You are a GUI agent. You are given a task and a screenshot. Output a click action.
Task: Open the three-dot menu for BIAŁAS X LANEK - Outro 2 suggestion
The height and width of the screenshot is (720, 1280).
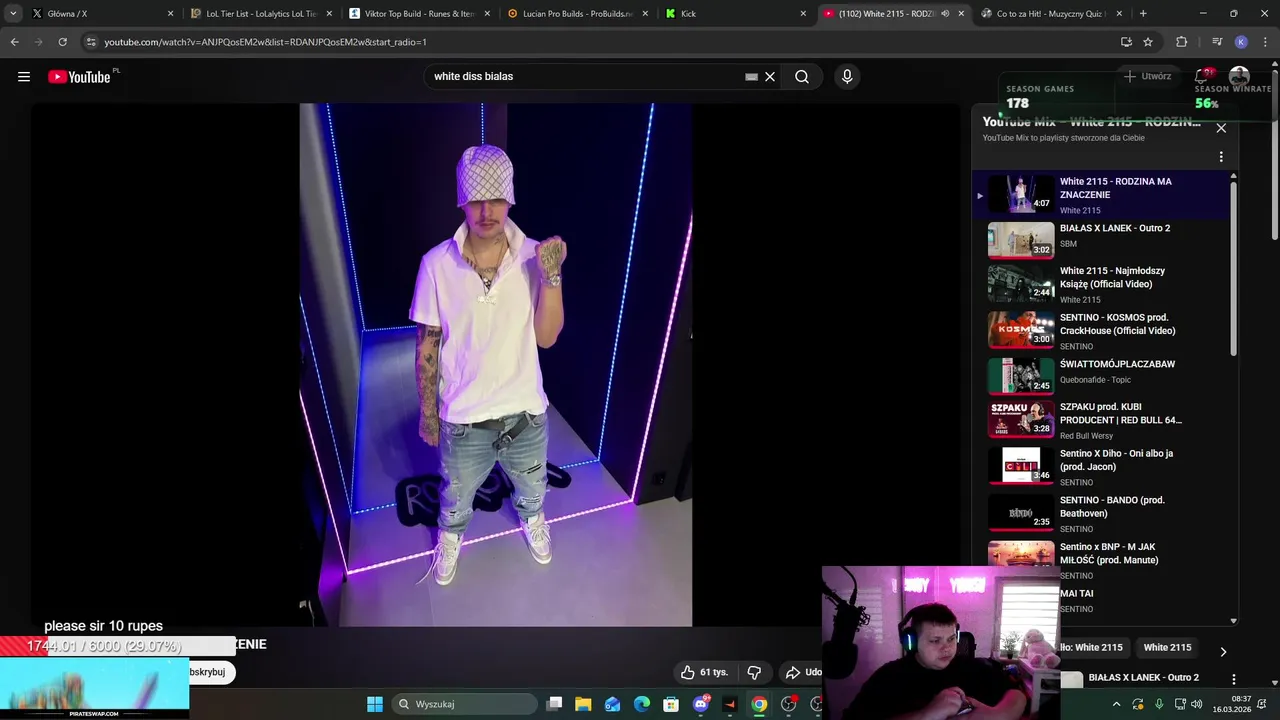click(1234, 679)
